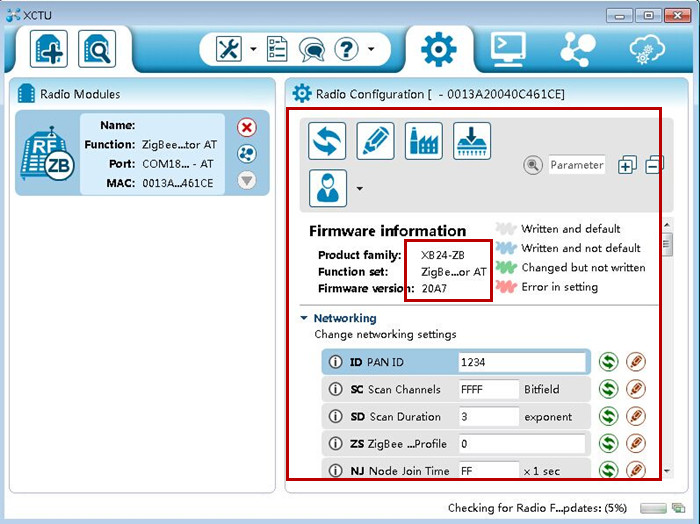Switch to Configuration working mode gear
Image resolution: width=700 pixels, height=524 pixels.
(x=438, y=49)
